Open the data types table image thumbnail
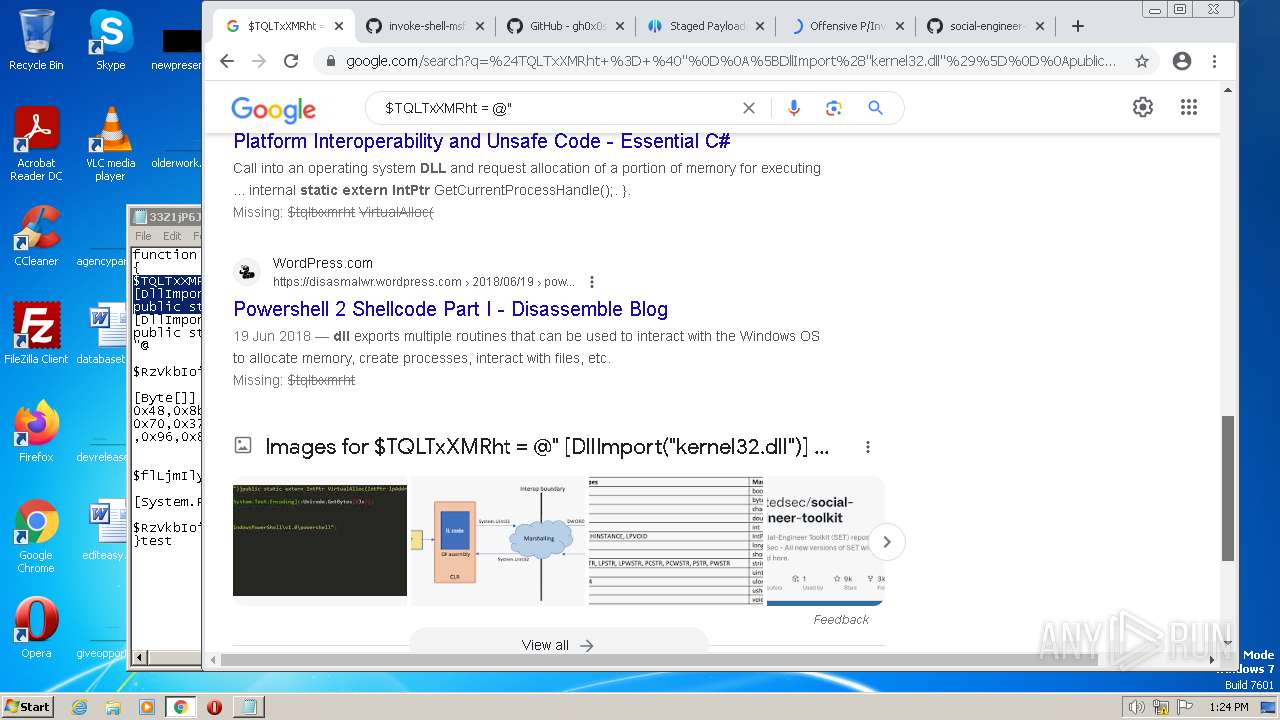1280x720 pixels. point(676,540)
